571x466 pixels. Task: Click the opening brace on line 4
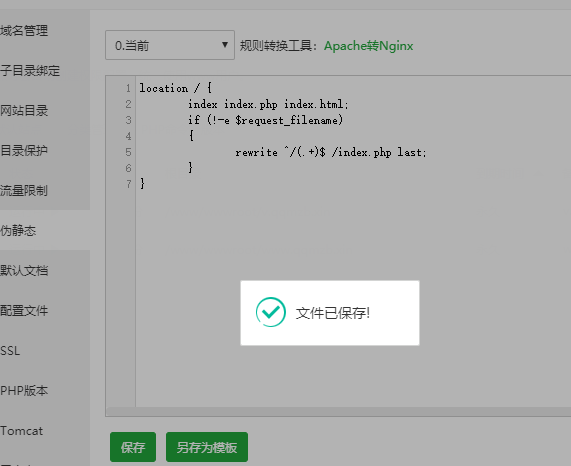point(191,136)
